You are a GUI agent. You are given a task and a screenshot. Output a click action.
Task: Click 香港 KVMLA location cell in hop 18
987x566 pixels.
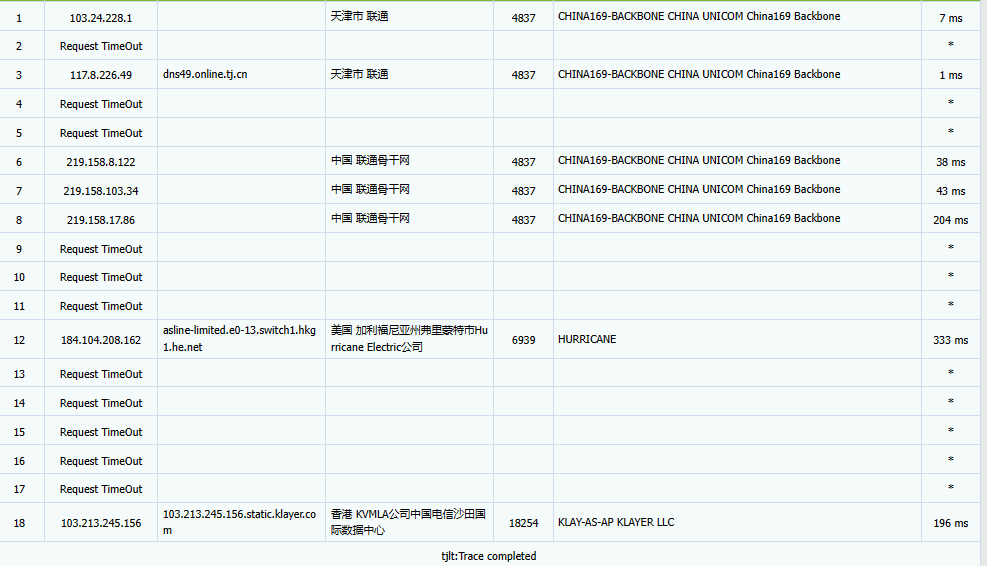[408, 522]
